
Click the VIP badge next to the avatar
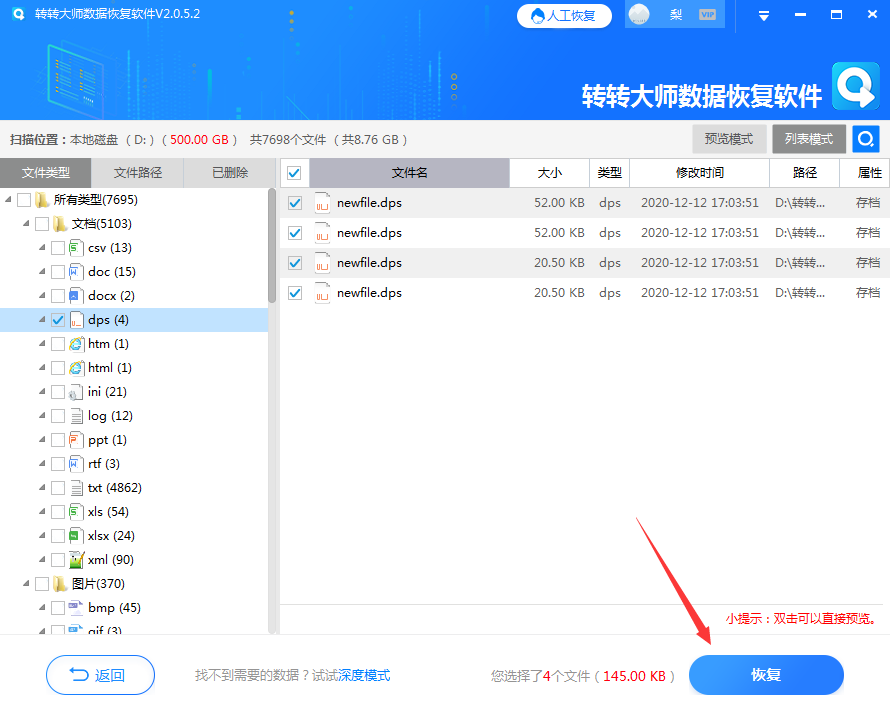pos(706,15)
